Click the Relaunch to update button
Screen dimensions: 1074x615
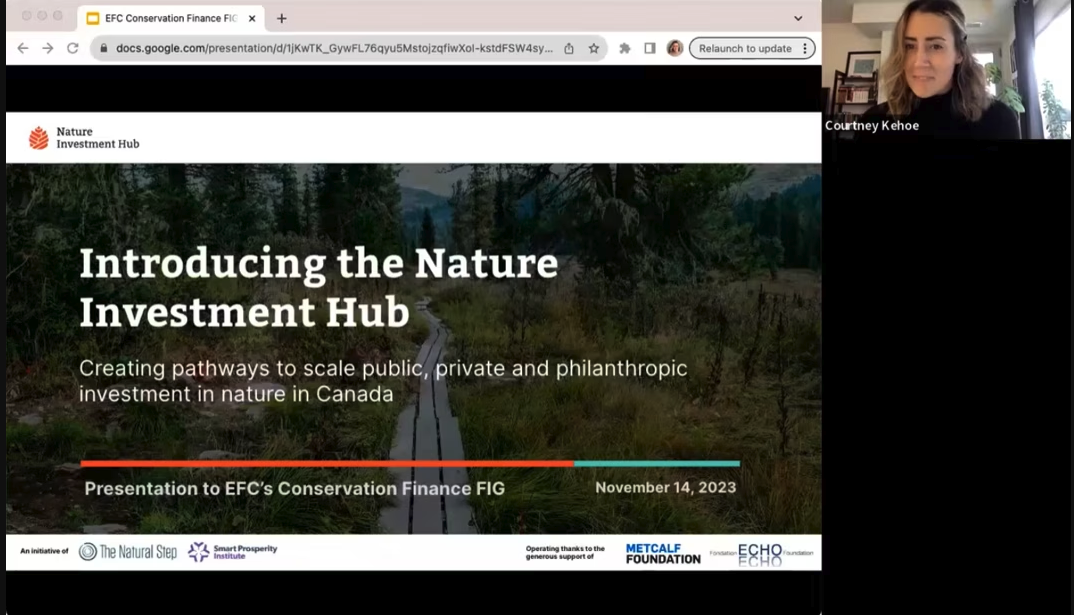coord(745,48)
